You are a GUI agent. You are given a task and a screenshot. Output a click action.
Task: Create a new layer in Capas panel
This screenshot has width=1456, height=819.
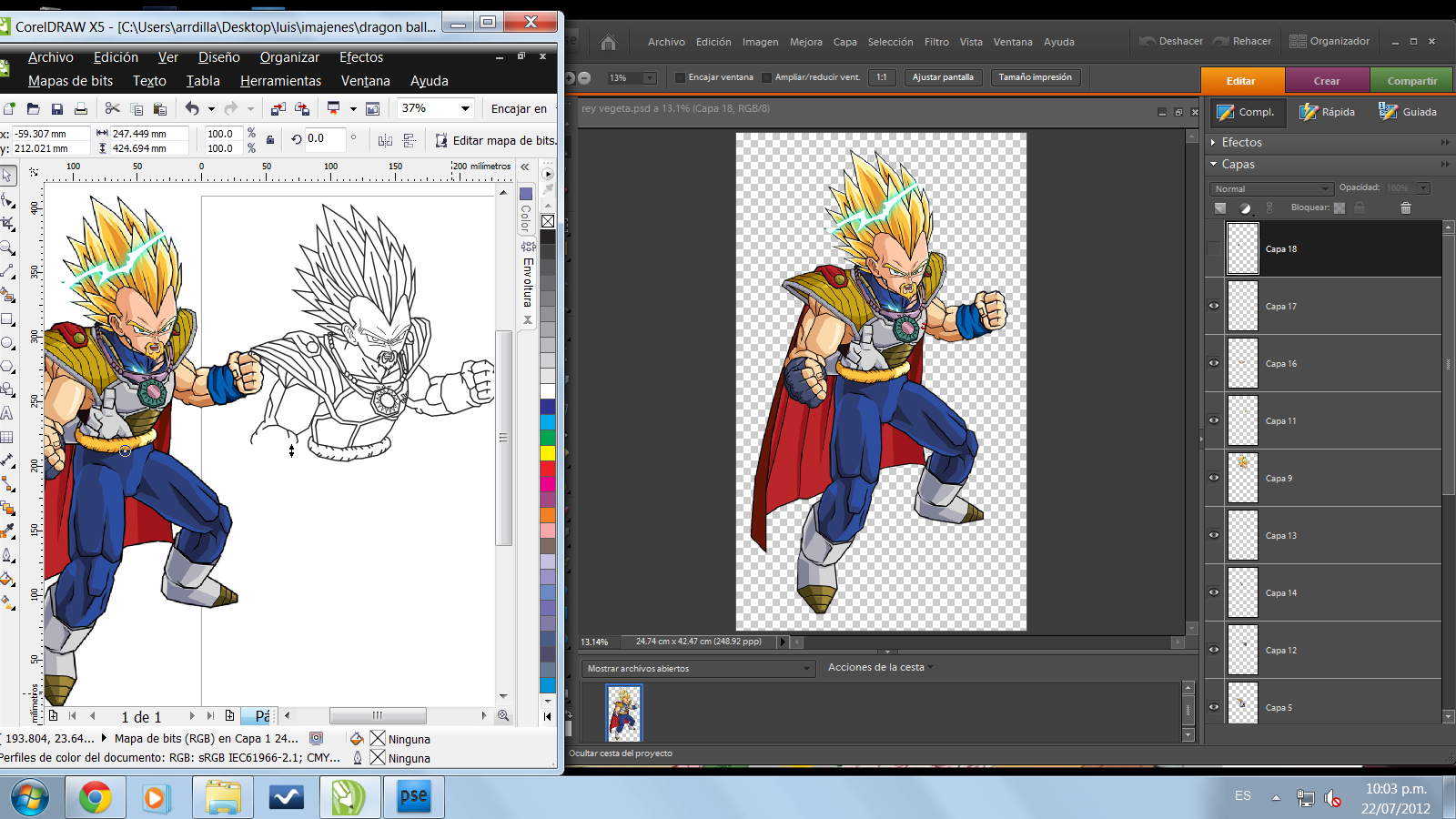coord(1220,207)
